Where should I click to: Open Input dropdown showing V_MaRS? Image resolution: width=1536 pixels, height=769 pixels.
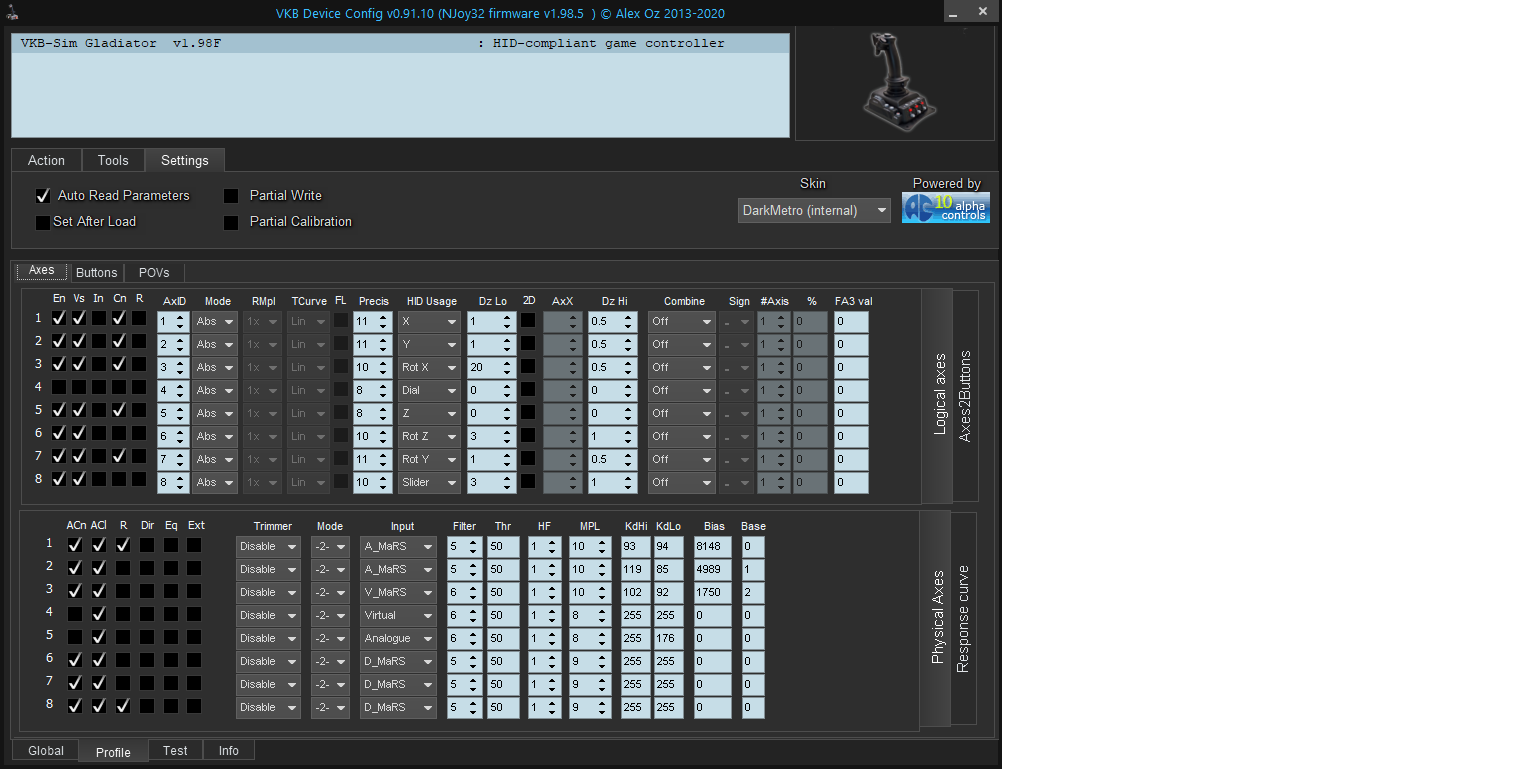click(399, 593)
